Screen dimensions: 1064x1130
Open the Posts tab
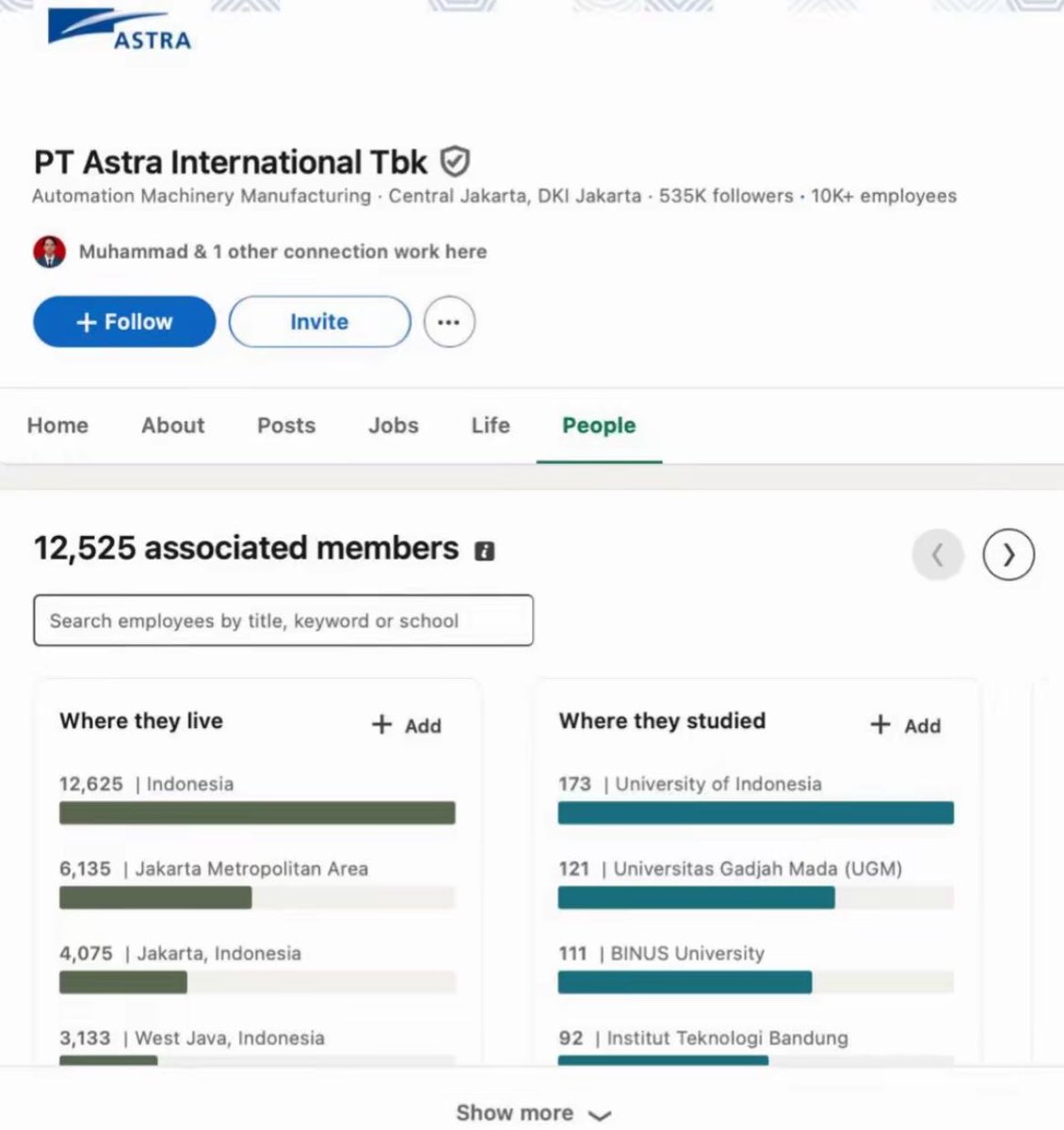coord(286,426)
